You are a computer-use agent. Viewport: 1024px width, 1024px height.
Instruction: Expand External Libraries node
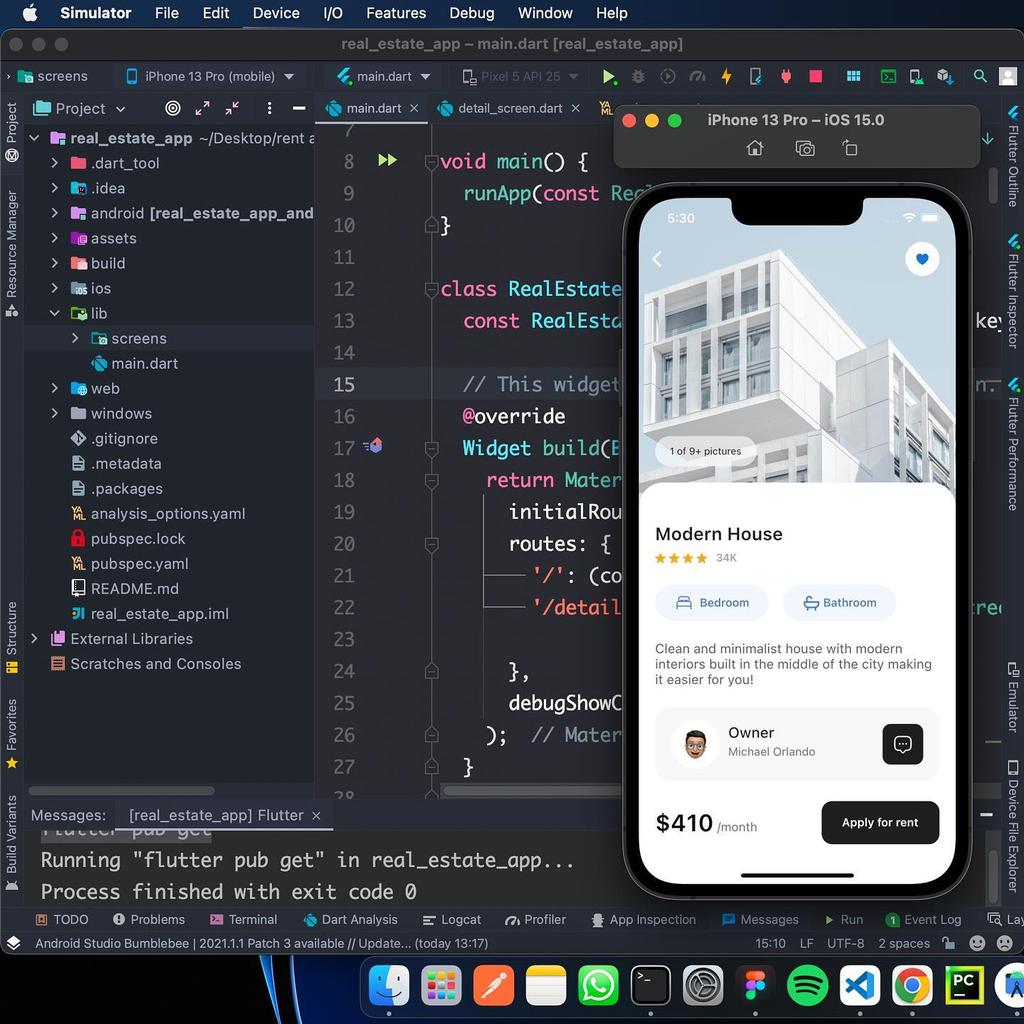click(x=35, y=638)
